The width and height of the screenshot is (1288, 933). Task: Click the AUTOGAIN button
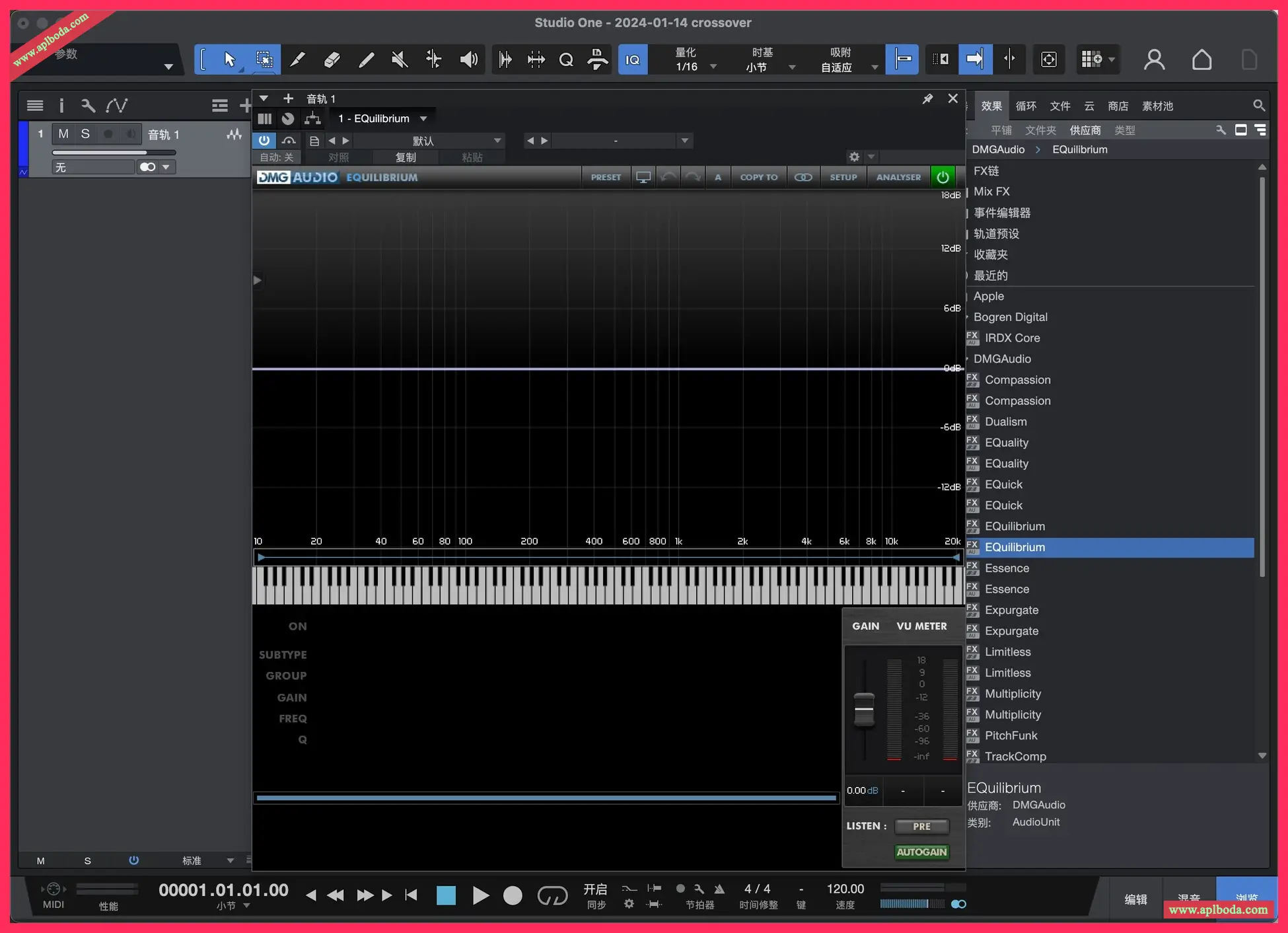921,852
